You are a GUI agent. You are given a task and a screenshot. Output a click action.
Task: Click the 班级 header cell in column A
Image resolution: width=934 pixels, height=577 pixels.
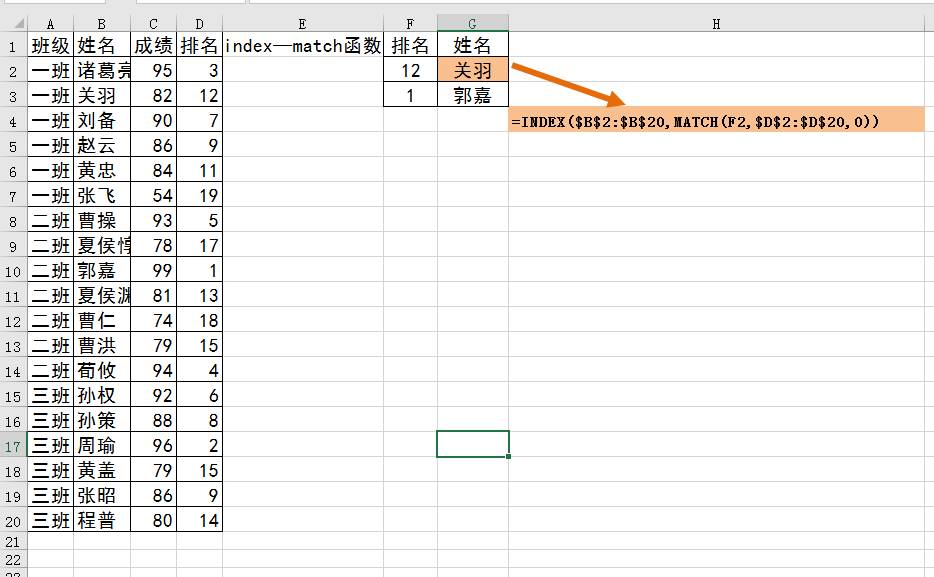click(x=48, y=45)
